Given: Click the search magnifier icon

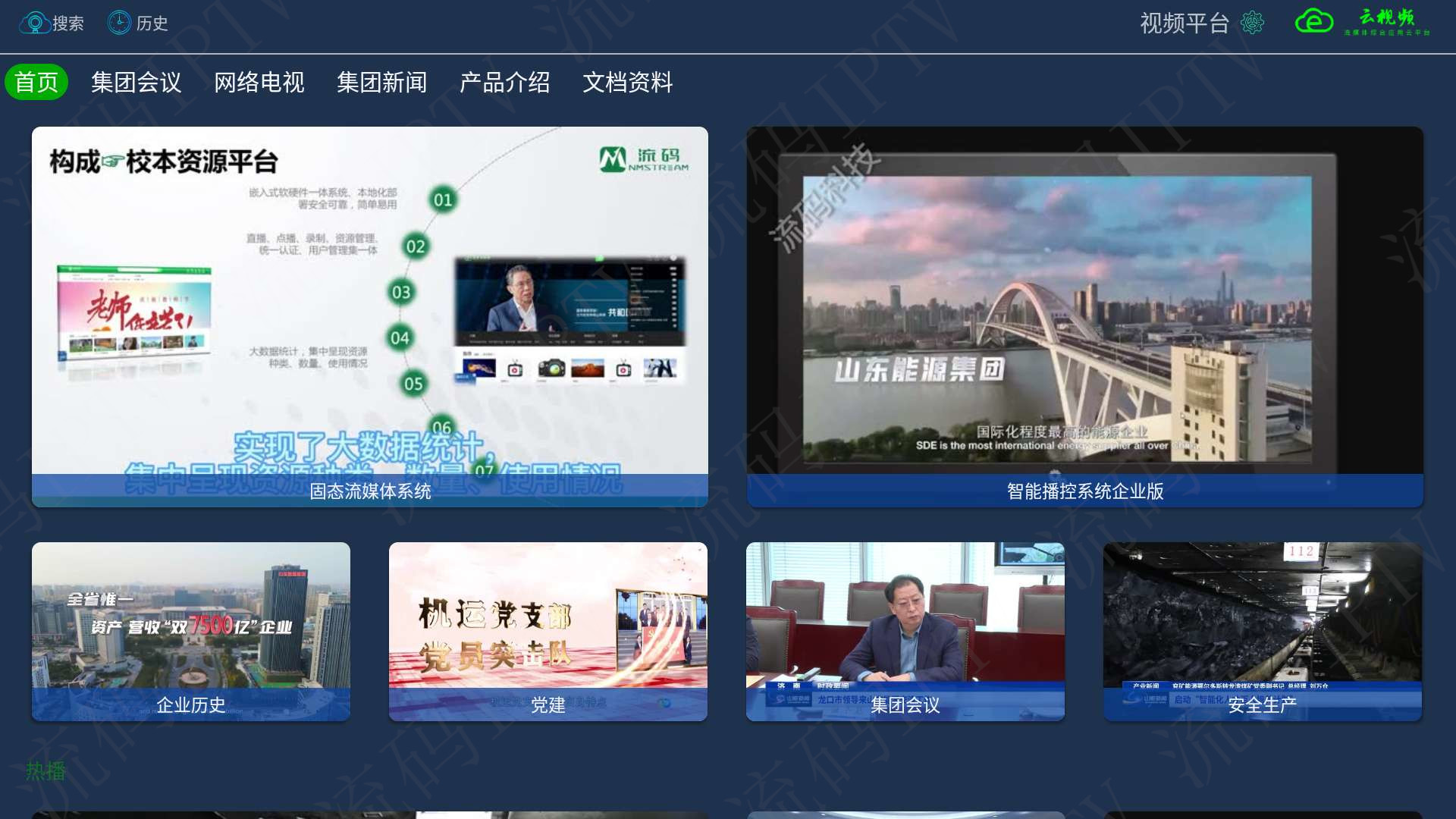Looking at the screenshot, I should [34, 23].
